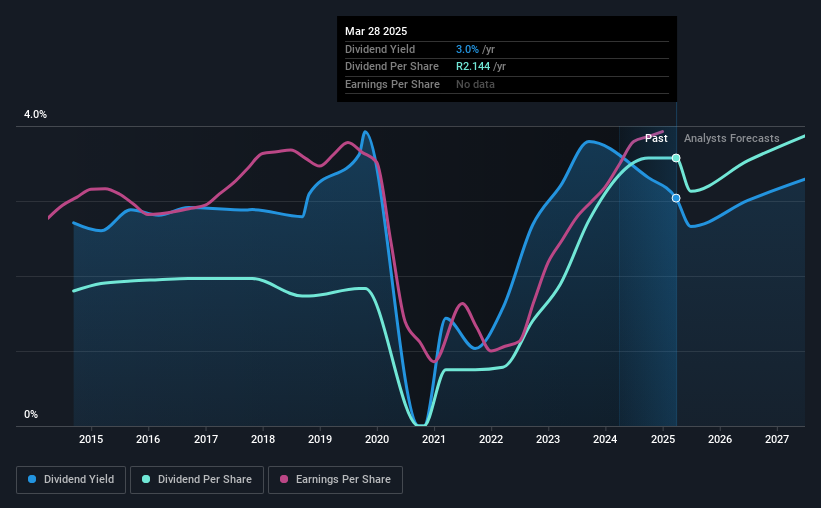
Task: Click the 2023 x-axis label
Action: (548, 439)
